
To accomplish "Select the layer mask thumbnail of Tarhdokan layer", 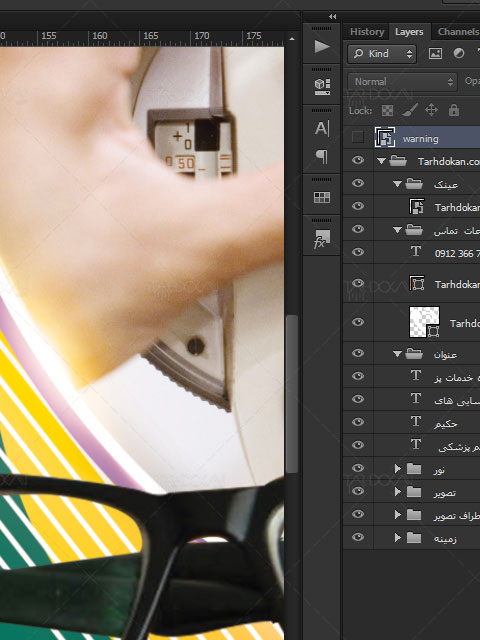I will point(424,322).
